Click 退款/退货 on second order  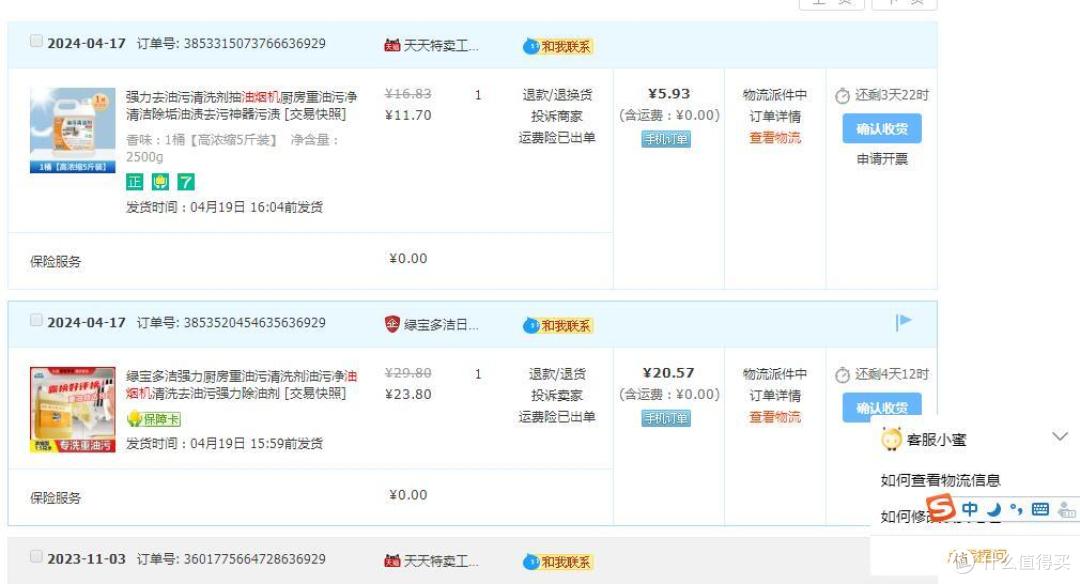point(557,374)
